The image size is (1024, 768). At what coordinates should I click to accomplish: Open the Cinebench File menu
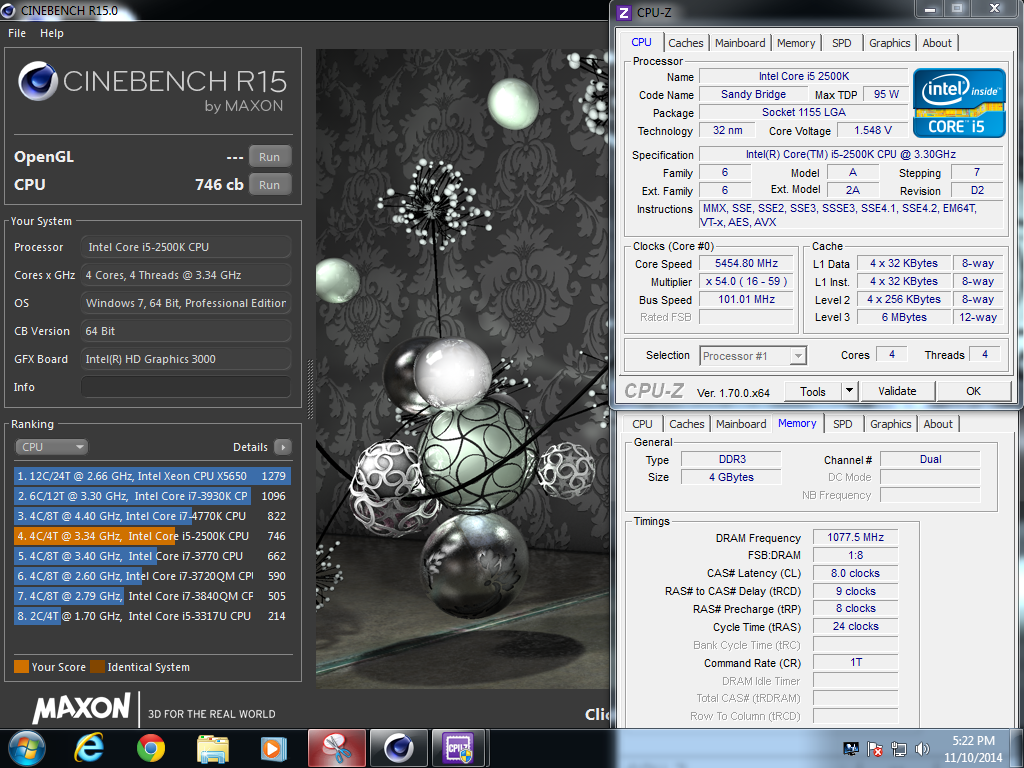pos(17,33)
